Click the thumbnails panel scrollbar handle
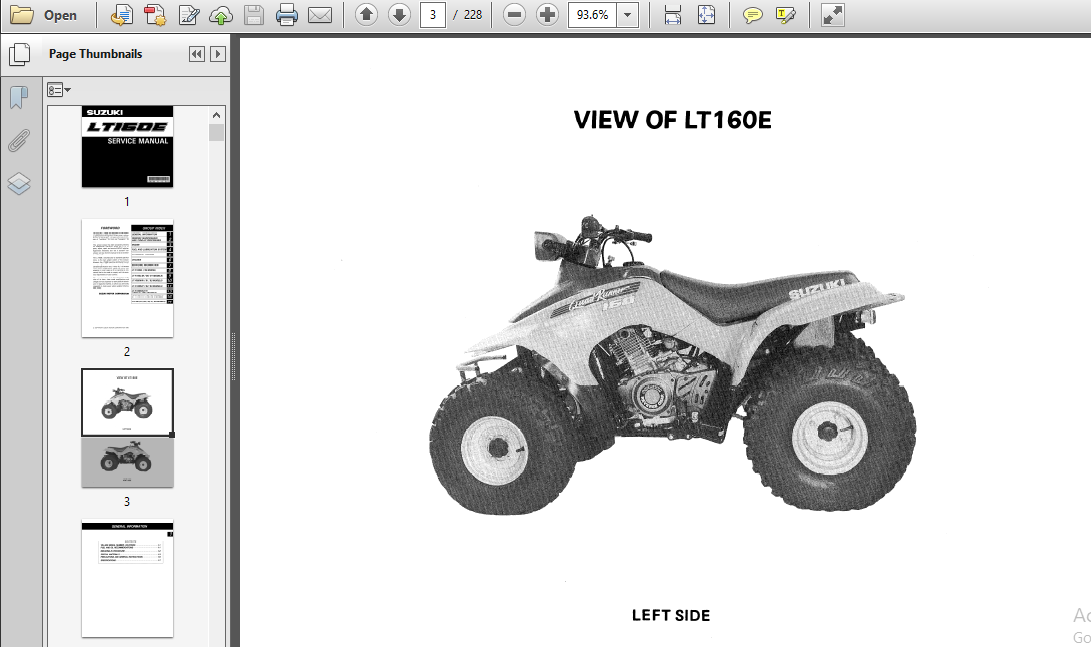Screen dimensions: 1091x647 (216, 132)
